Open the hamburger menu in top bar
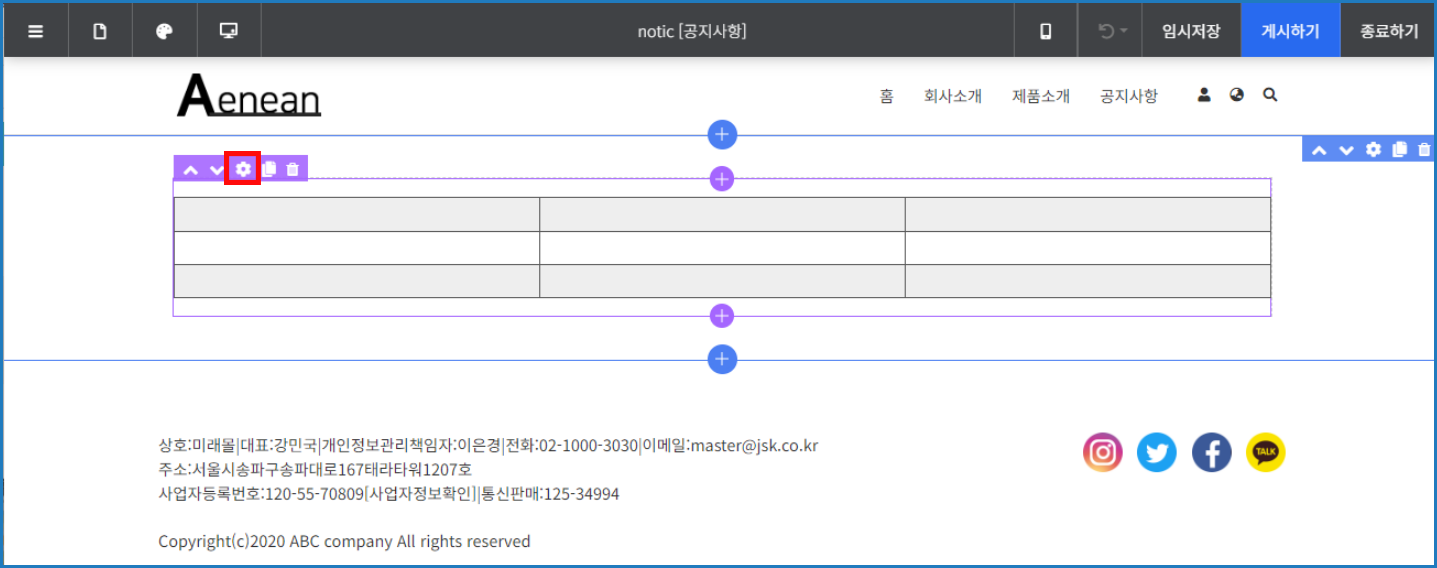 (36, 31)
